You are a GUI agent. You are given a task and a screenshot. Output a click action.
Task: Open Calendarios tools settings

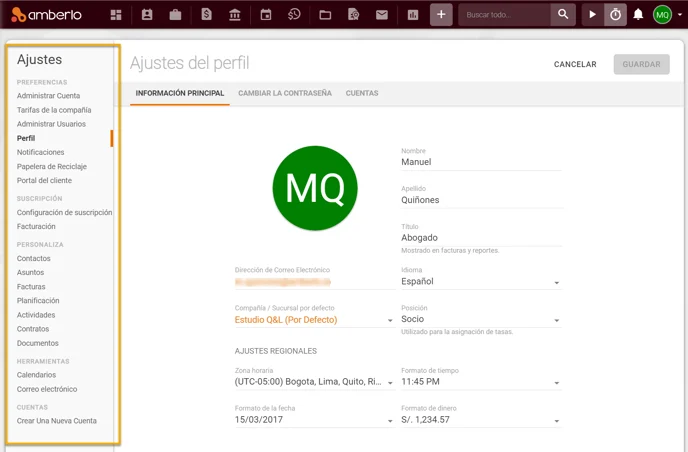coord(36,375)
